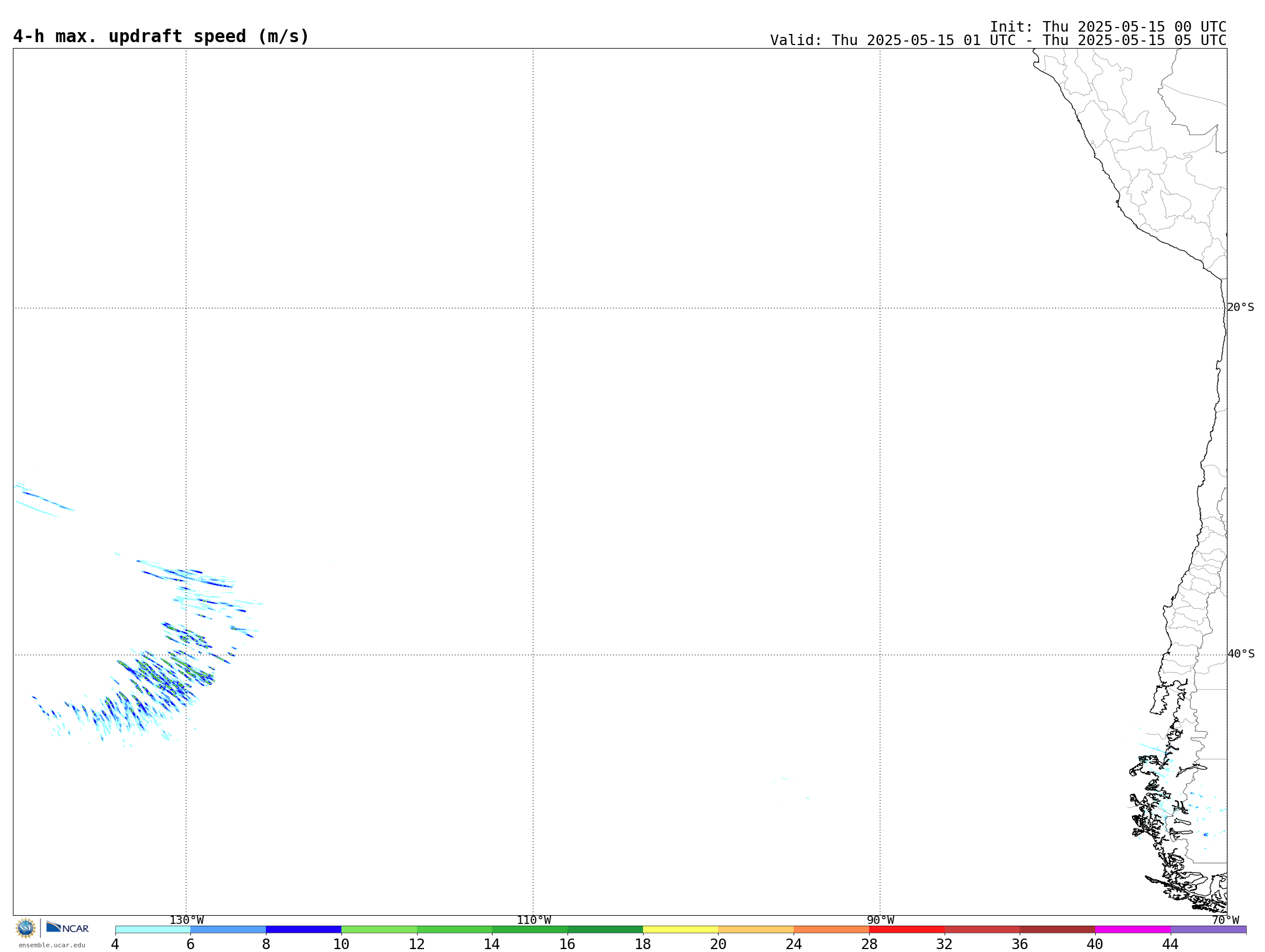Select the 6-8 m/s light blue swatch

(x=228, y=930)
